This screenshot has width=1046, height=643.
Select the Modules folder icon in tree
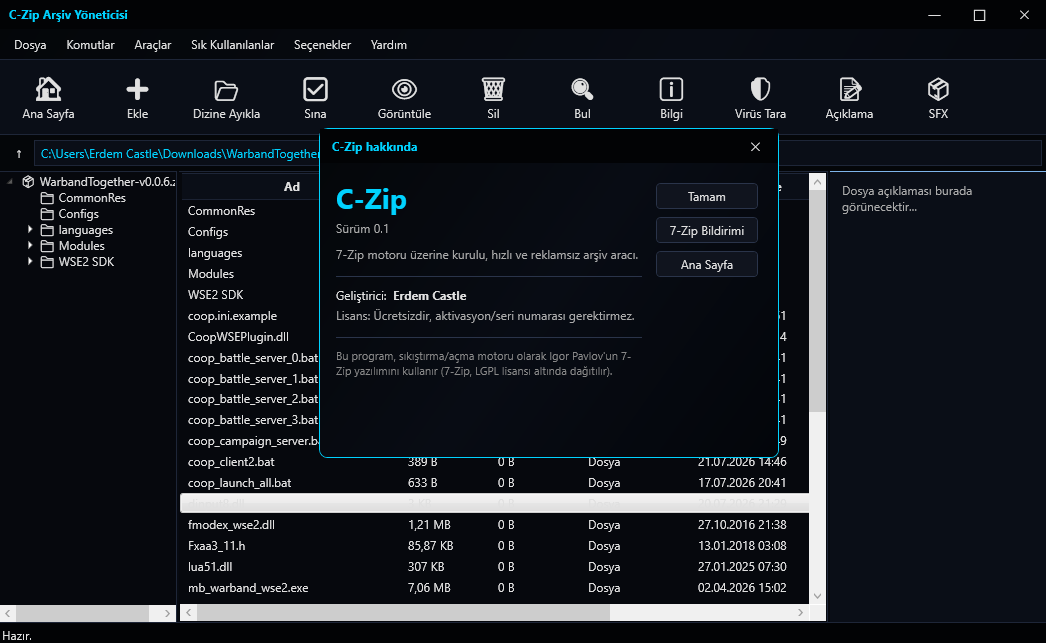tap(47, 246)
